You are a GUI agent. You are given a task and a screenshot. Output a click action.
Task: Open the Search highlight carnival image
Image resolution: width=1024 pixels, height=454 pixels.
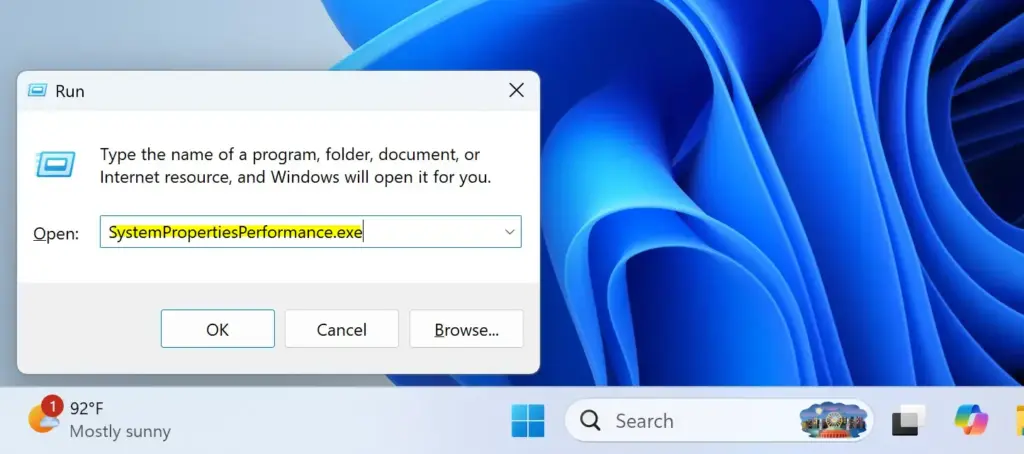[x=834, y=420]
